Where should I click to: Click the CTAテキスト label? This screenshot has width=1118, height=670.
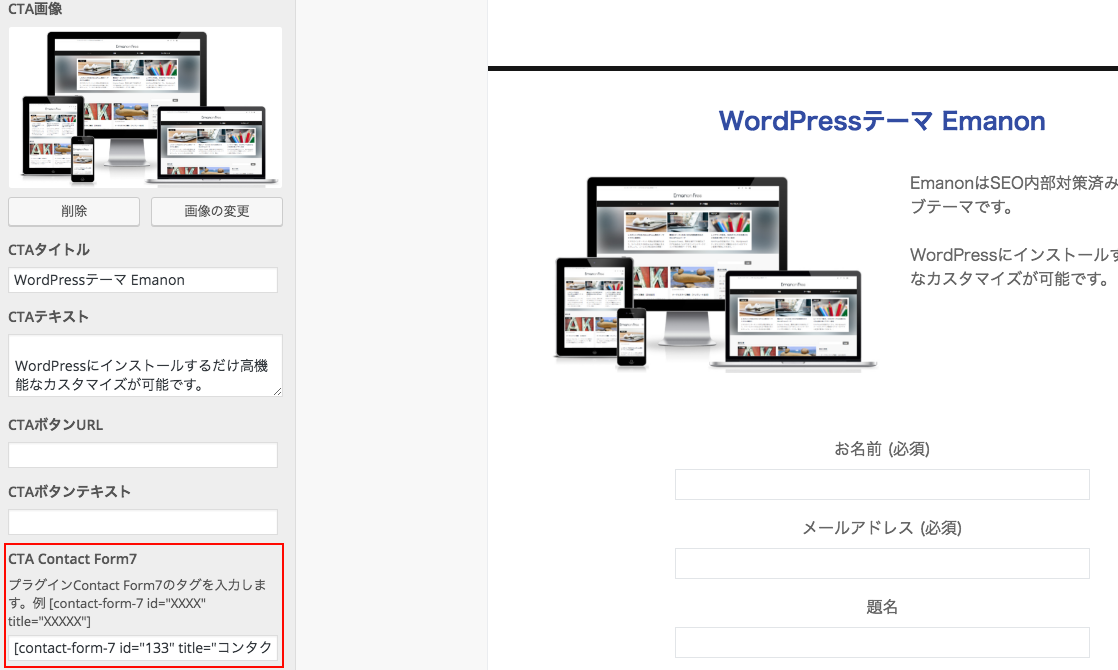click(48, 317)
